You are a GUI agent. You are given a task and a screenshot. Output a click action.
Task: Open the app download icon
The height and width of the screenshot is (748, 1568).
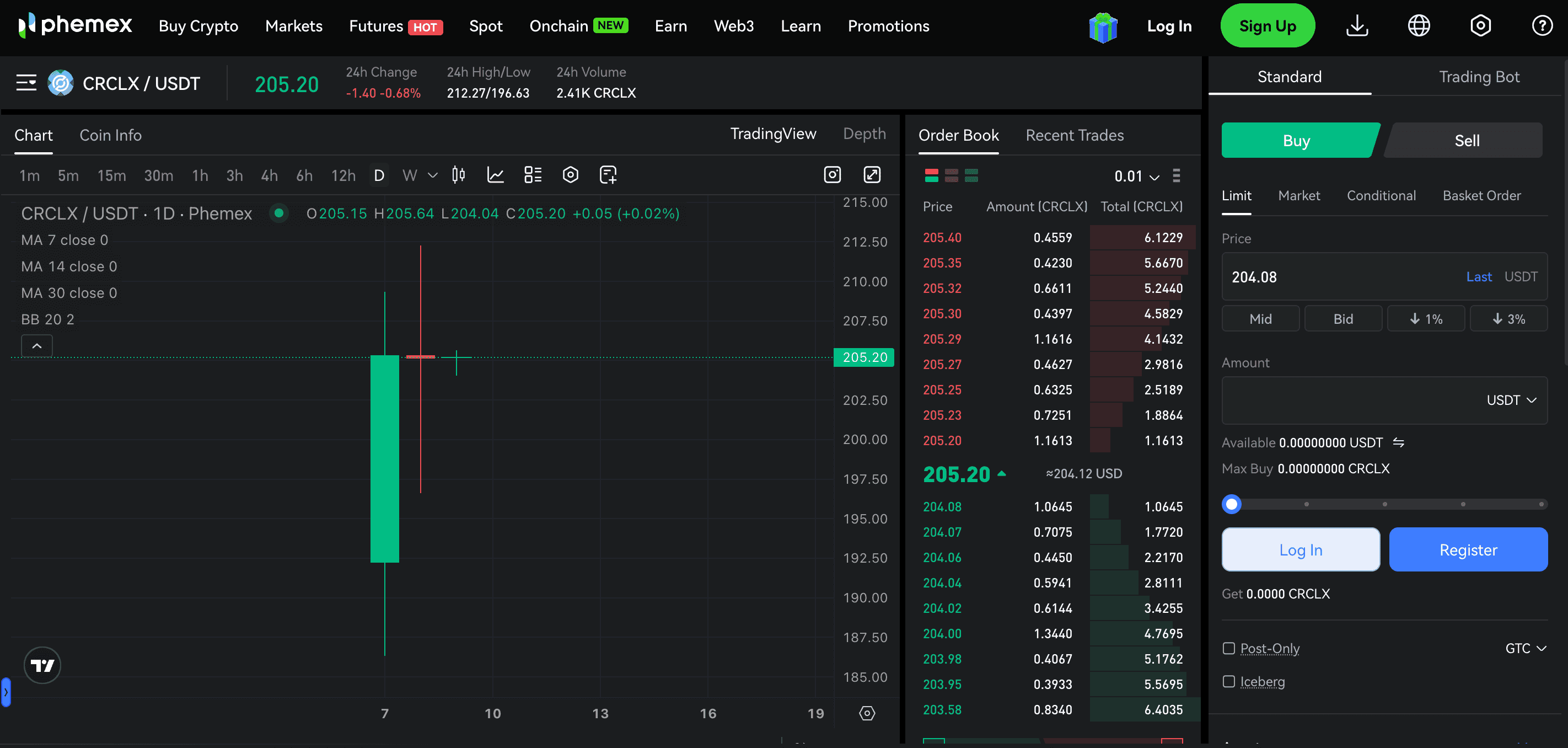pos(1357,25)
